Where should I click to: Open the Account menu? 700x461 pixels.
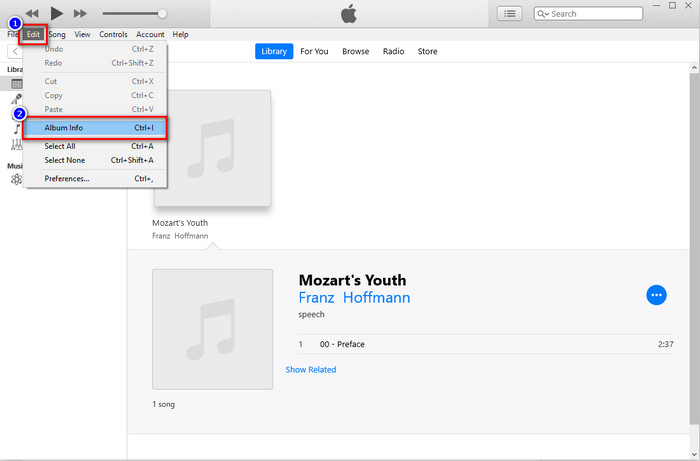150,34
